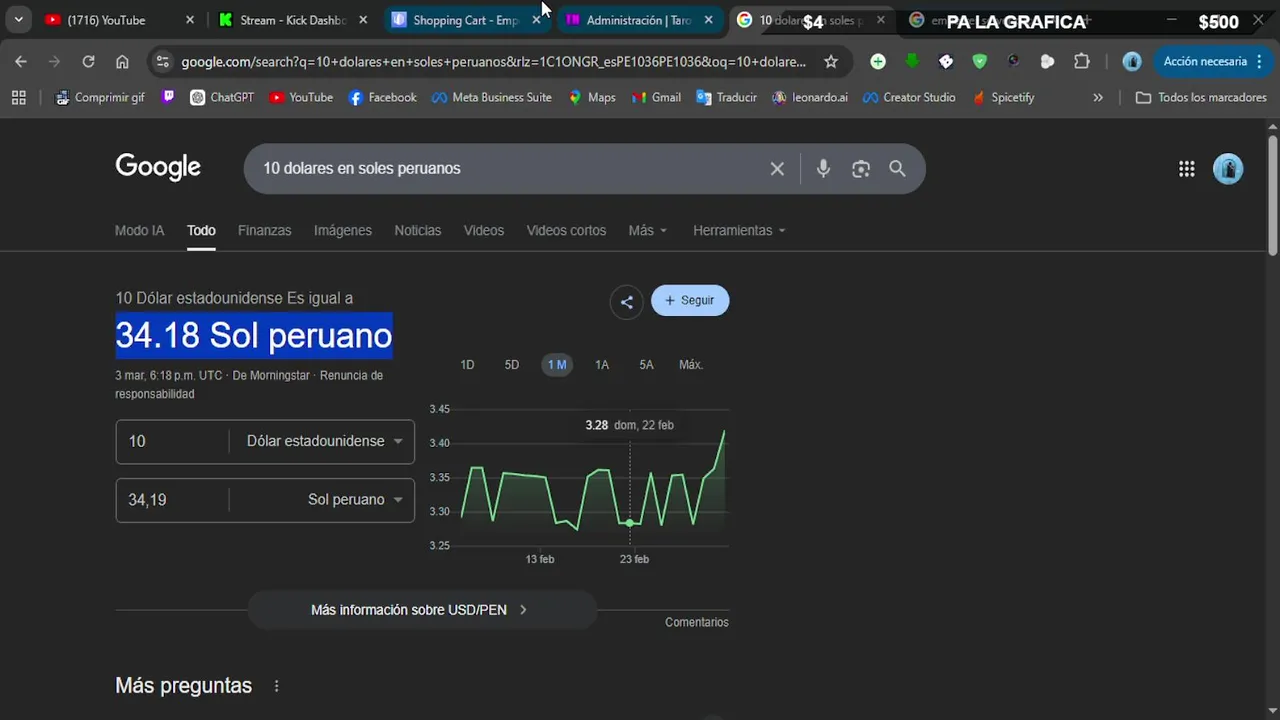The height and width of the screenshot is (720, 1280).
Task: Click the green download arrow extension icon
Action: point(912,62)
